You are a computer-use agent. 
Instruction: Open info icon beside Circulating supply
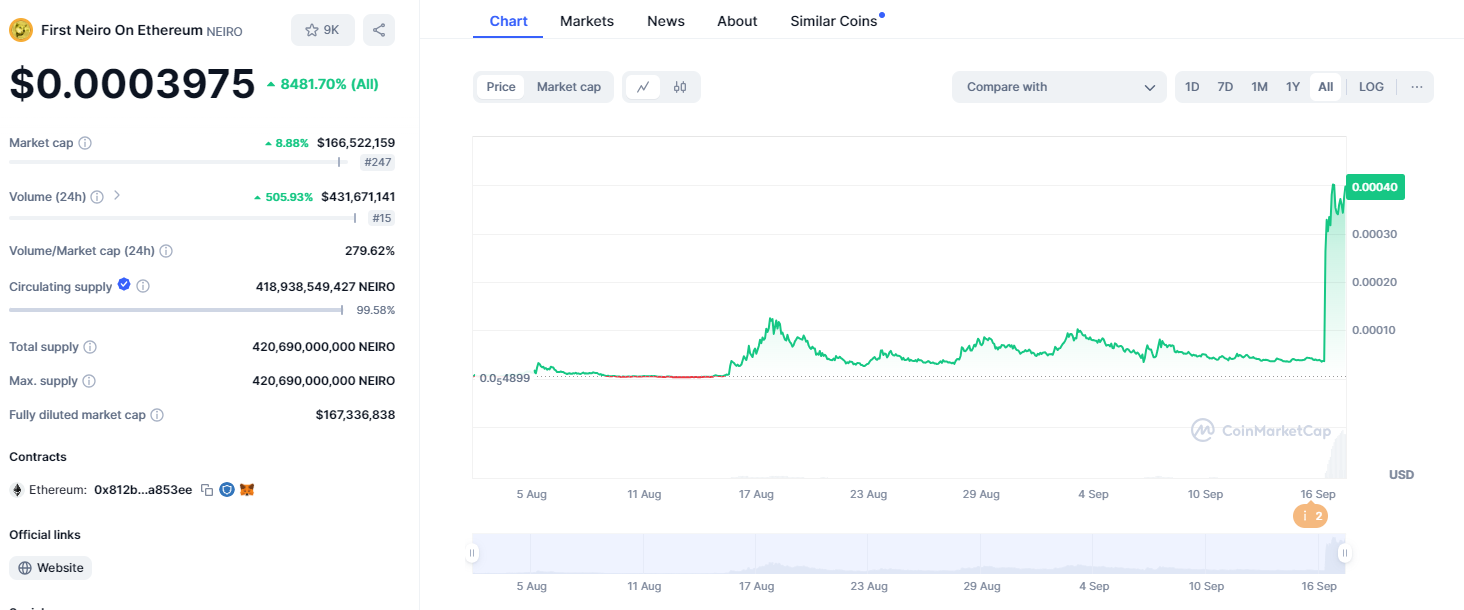tap(143, 287)
